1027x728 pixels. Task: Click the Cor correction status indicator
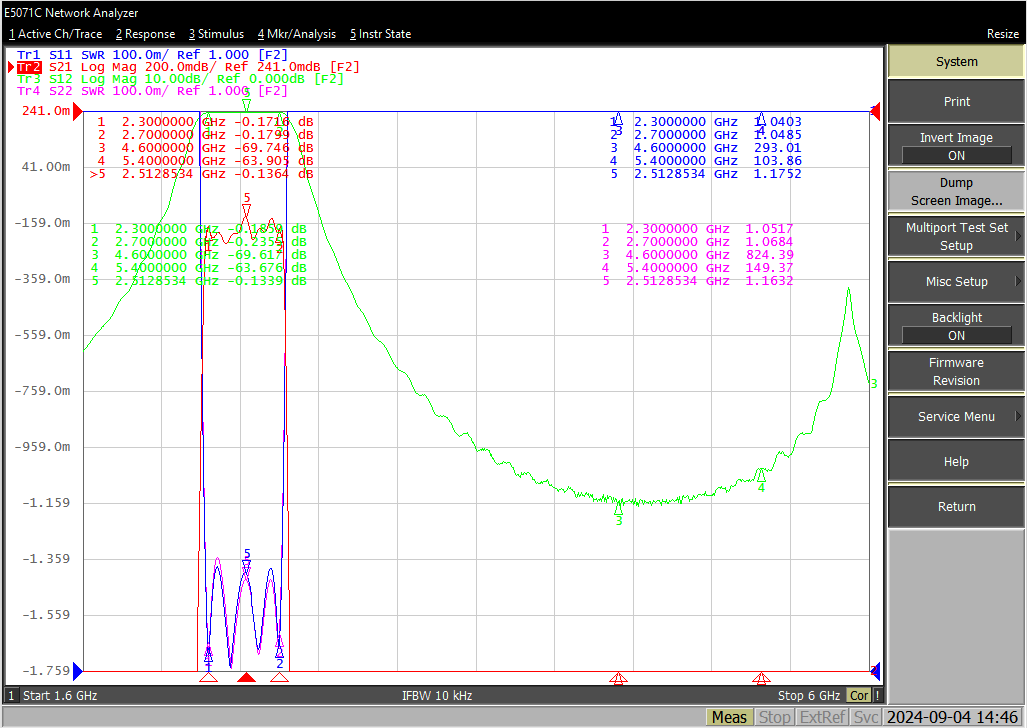pyautogui.click(x=859, y=695)
